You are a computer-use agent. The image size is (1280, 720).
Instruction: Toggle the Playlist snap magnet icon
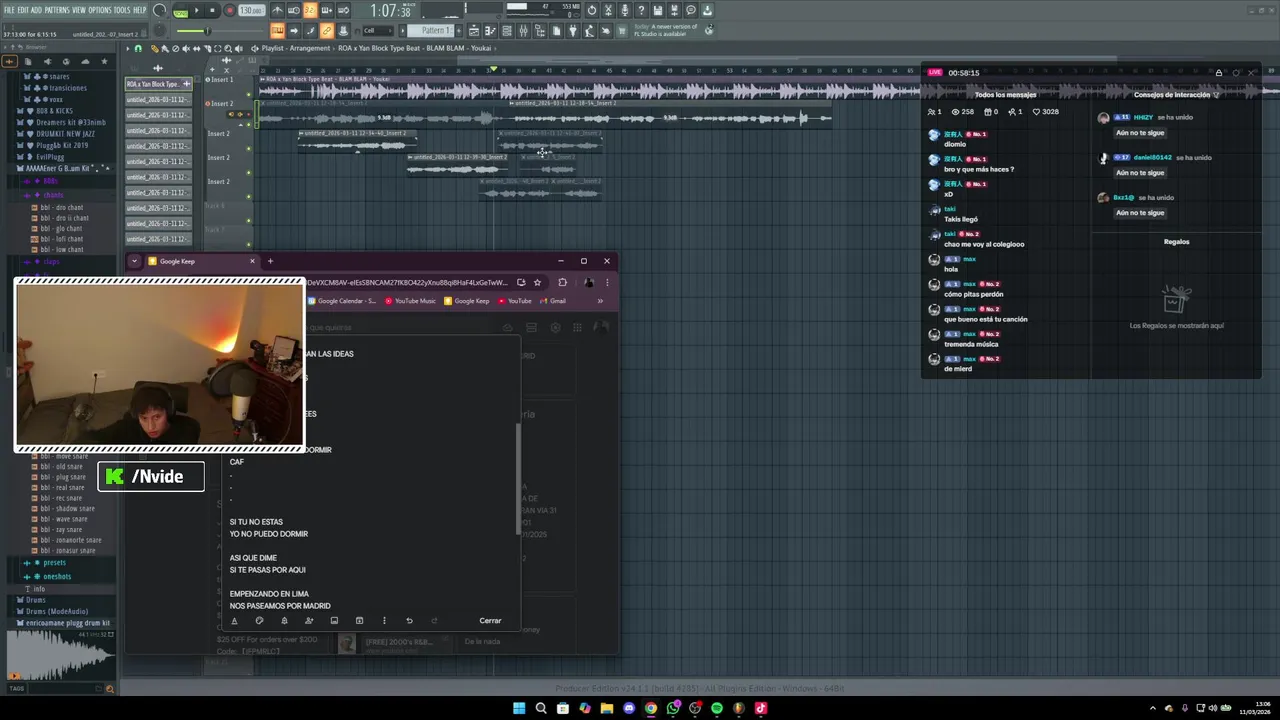(138, 48)
